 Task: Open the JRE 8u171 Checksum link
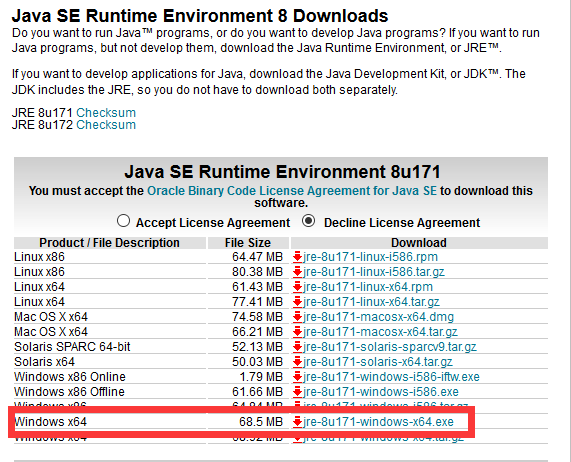pyautogui.click(x=106, y=112)
